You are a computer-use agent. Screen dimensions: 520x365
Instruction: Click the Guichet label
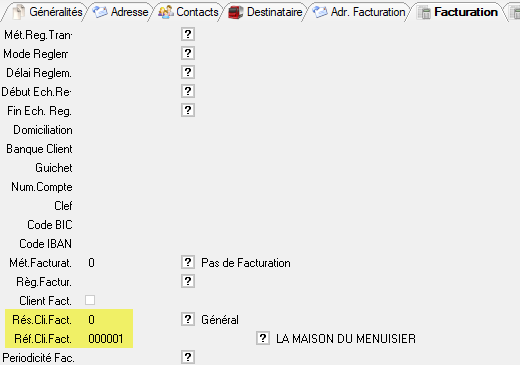(54, 168)
